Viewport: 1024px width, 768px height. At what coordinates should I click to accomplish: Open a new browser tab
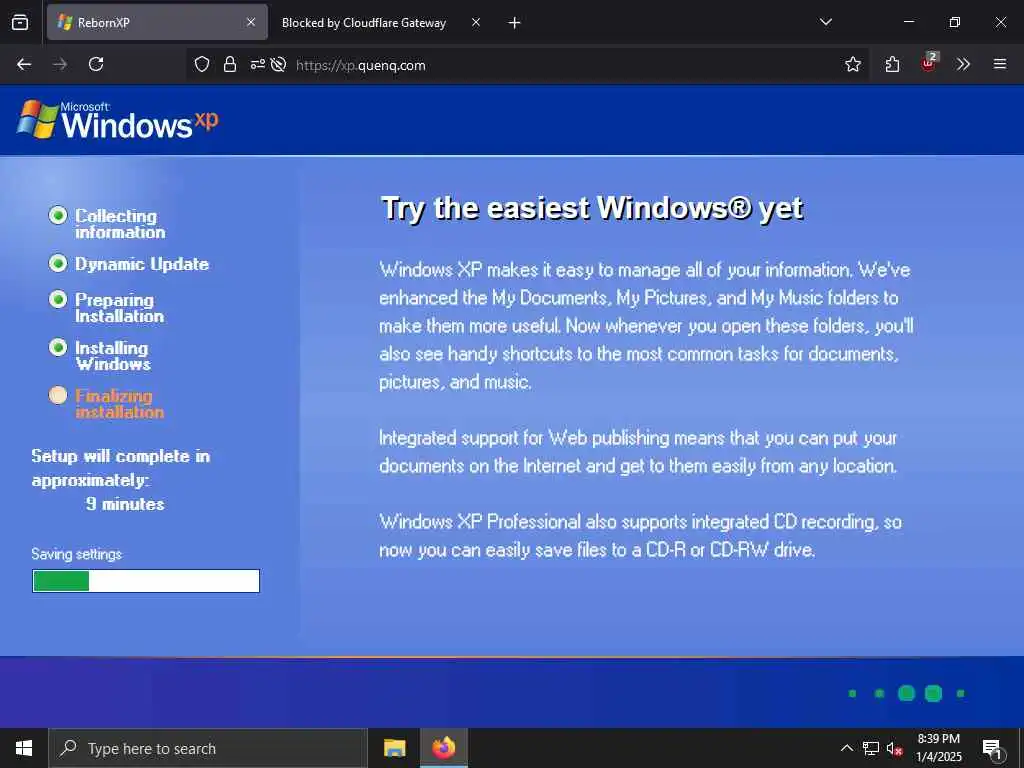click(515, 23)
